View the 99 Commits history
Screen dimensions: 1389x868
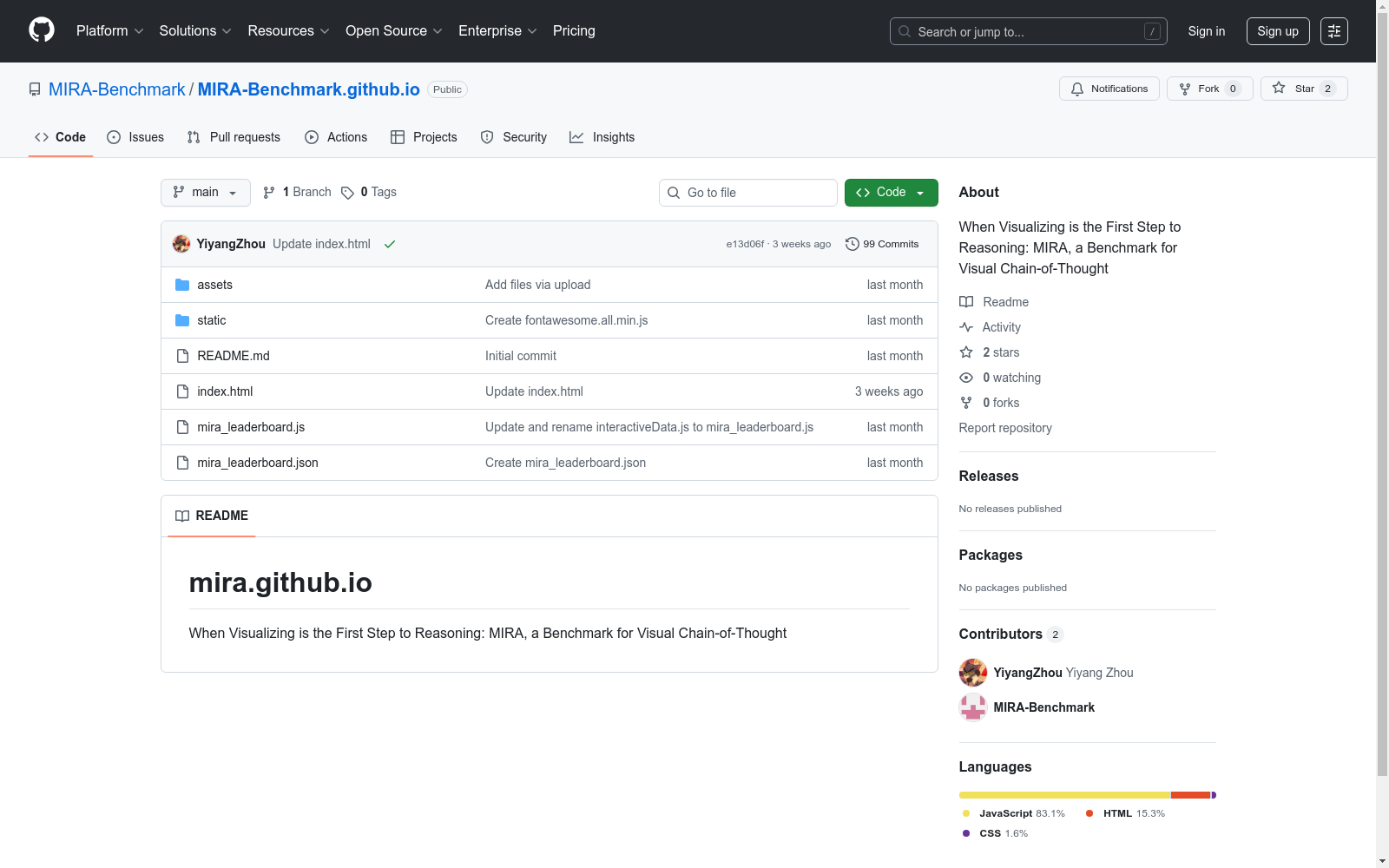[882, 244]
